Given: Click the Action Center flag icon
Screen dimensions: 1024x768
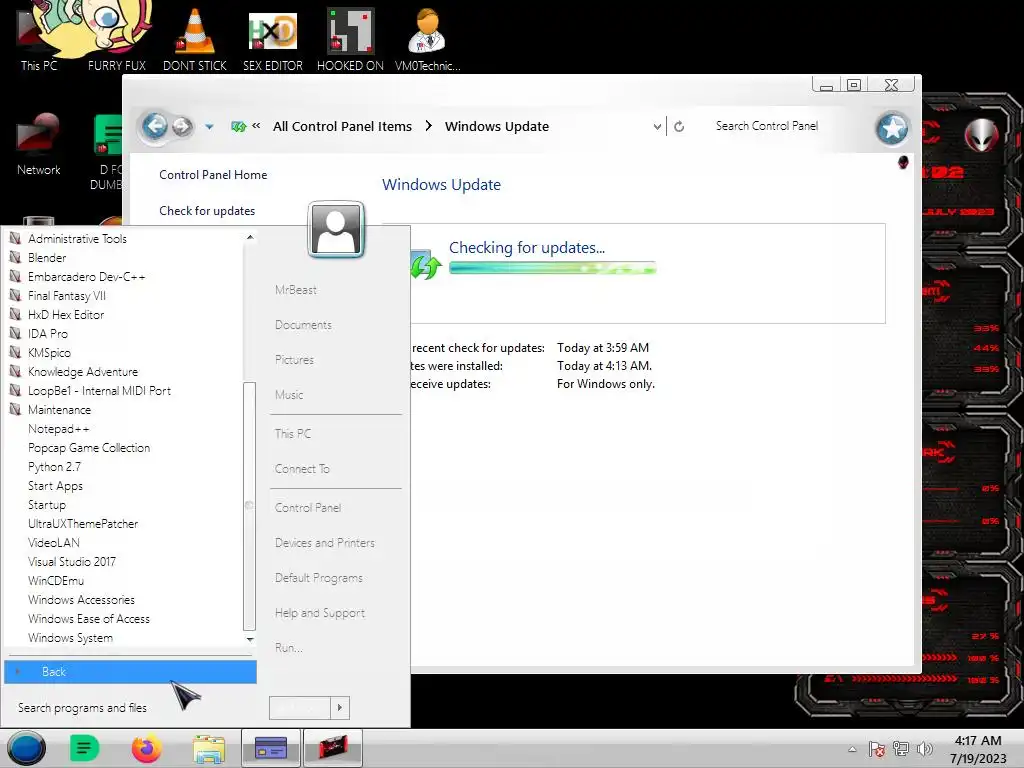Looking at the screenshot, I should point(876,749).
